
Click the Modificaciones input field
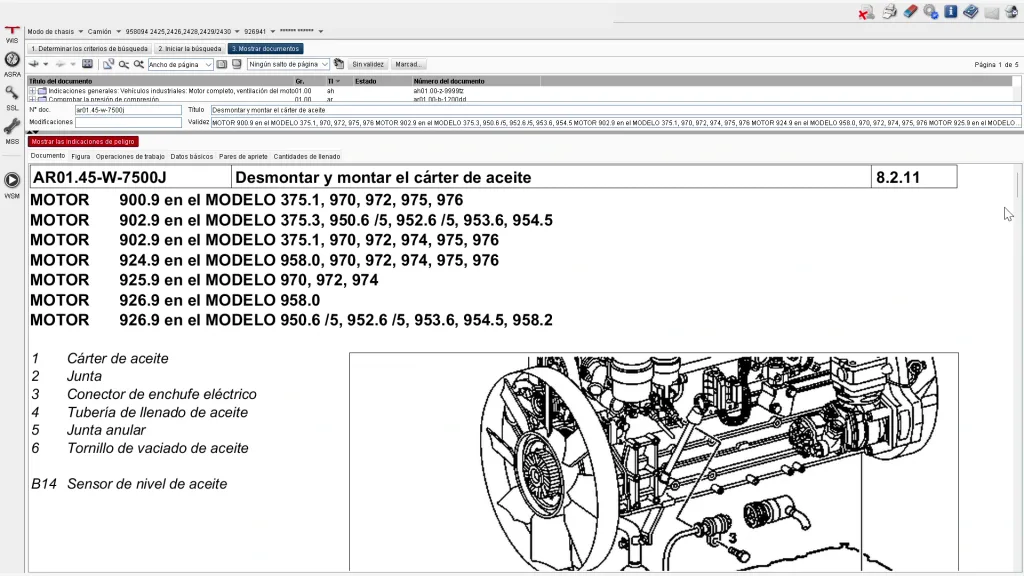(128, 122)
